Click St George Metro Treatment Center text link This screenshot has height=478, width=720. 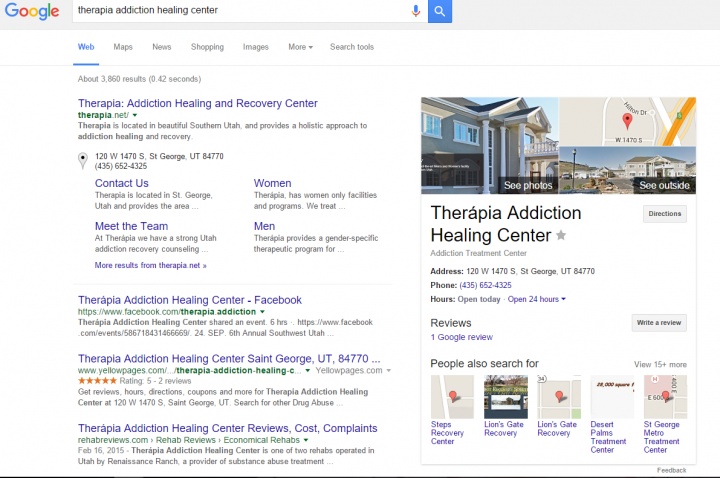click(662, 437)
